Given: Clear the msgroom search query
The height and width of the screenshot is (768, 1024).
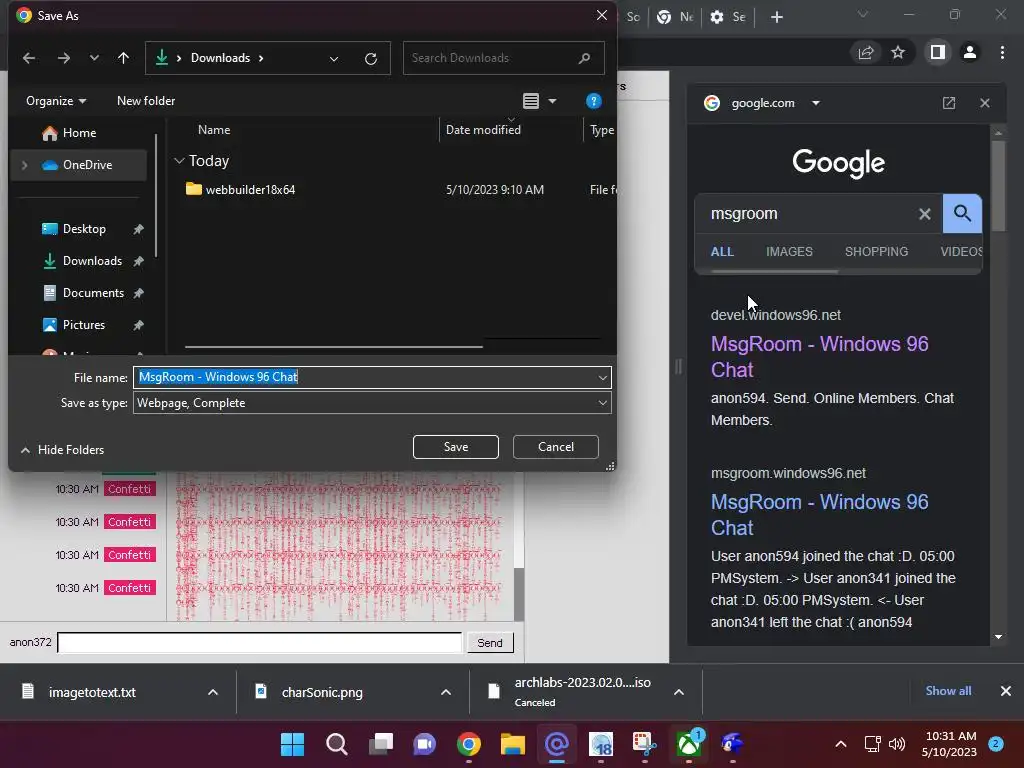Looking at the screenshot, I should coord(925,214).
